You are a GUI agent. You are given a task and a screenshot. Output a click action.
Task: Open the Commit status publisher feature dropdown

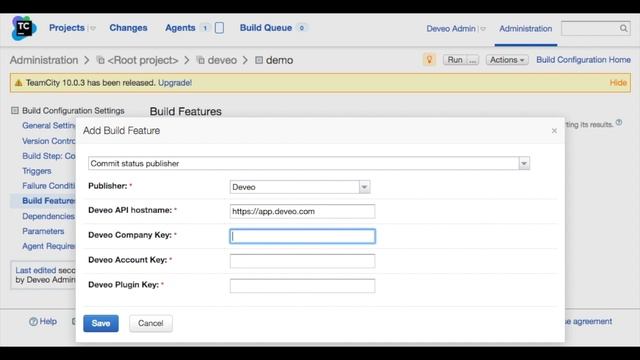coord(309,163)
